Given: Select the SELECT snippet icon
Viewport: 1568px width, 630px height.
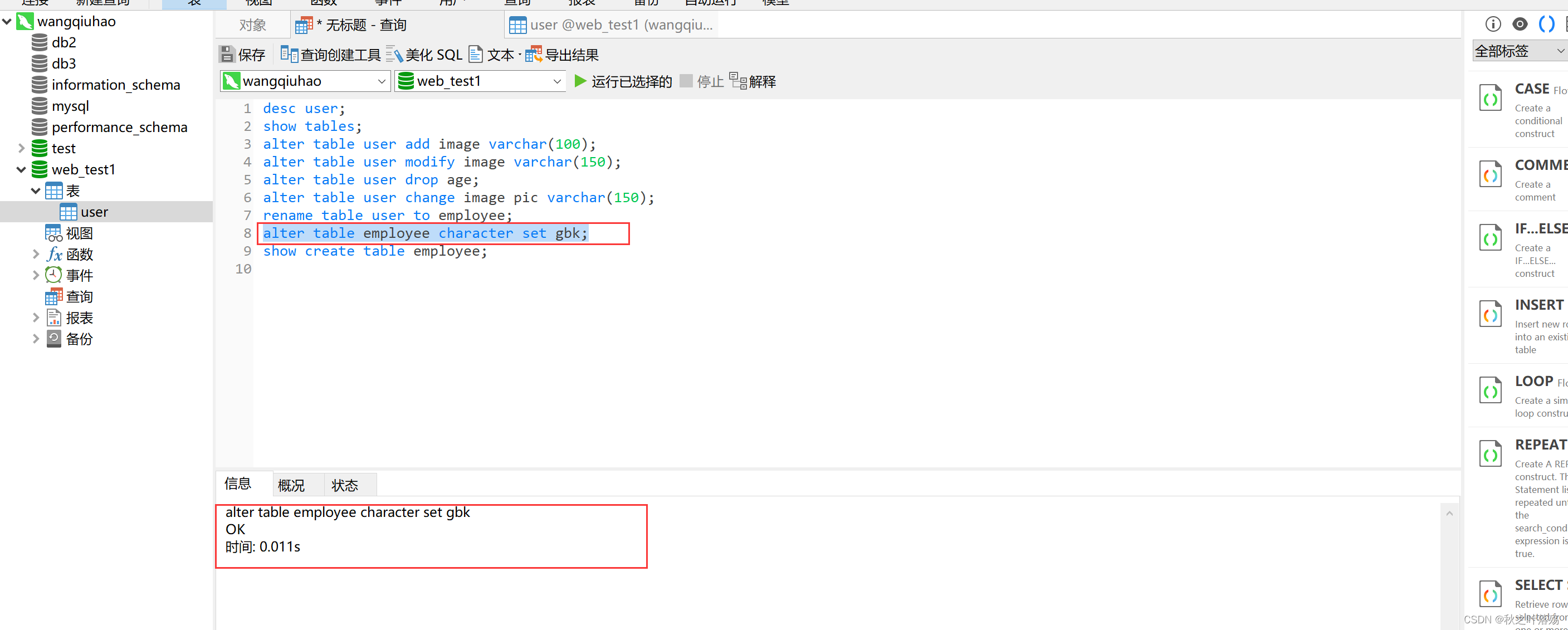Looking at the screenshot, I should pos(1491,594).
